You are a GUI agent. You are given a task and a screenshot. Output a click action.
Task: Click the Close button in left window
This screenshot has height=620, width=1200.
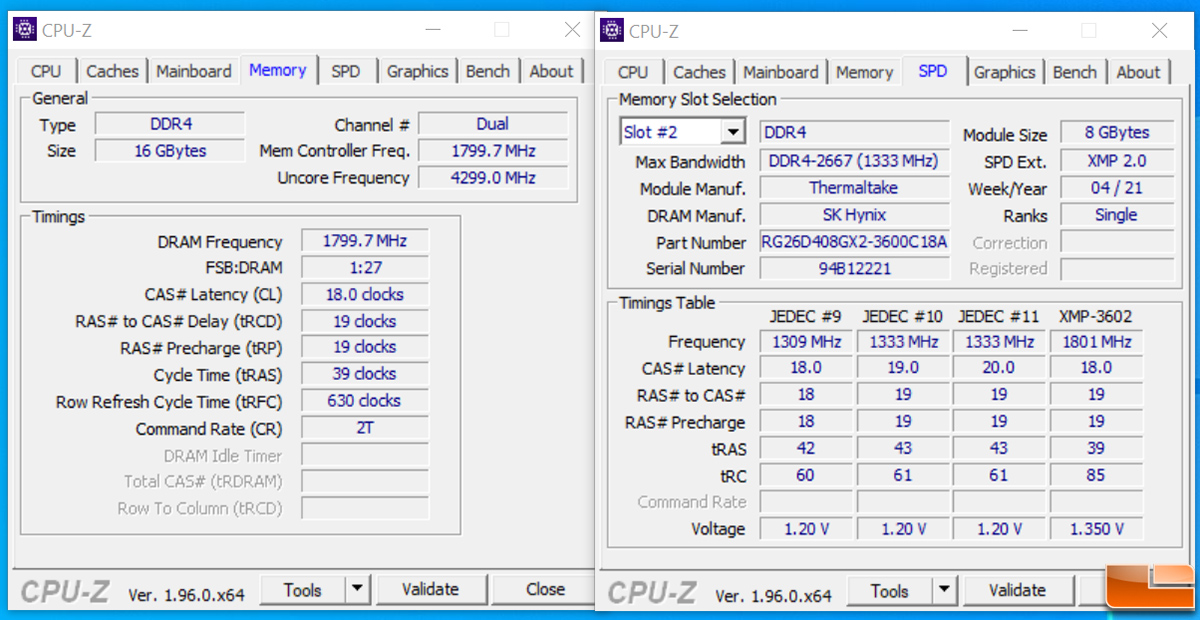click(x=545, y=590)
